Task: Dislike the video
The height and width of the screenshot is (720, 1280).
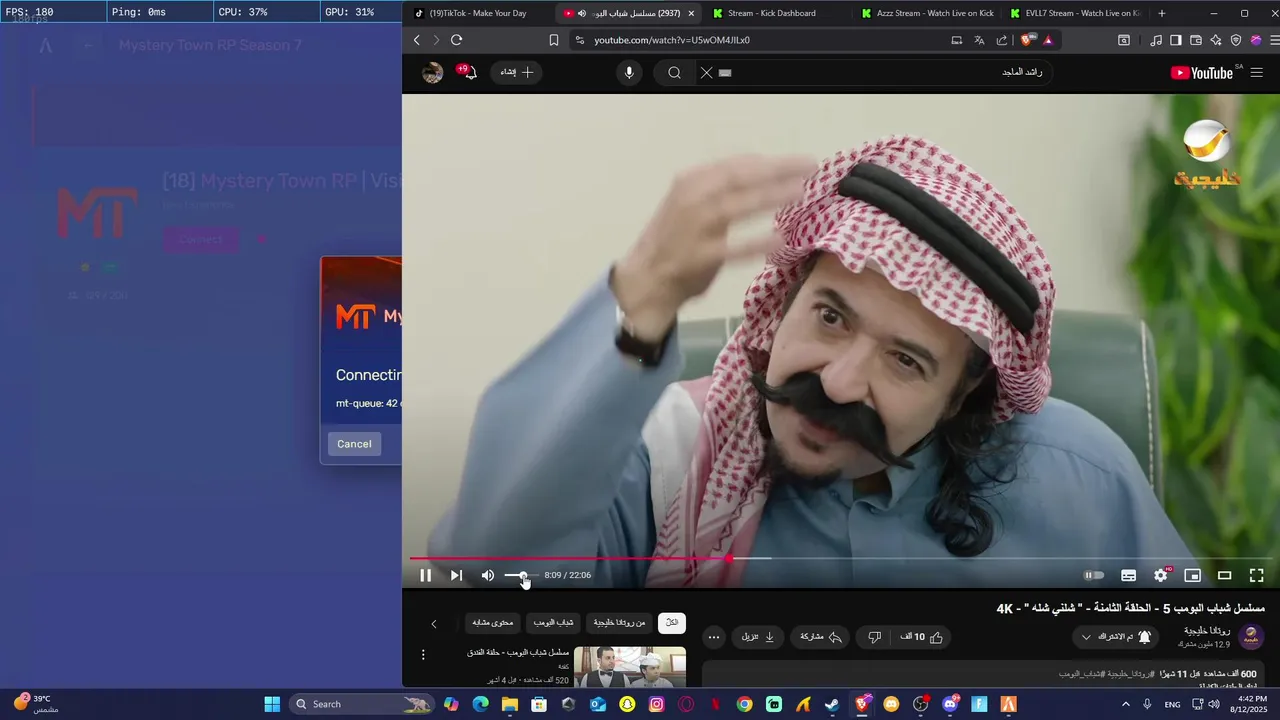Action: coord(875,637)
